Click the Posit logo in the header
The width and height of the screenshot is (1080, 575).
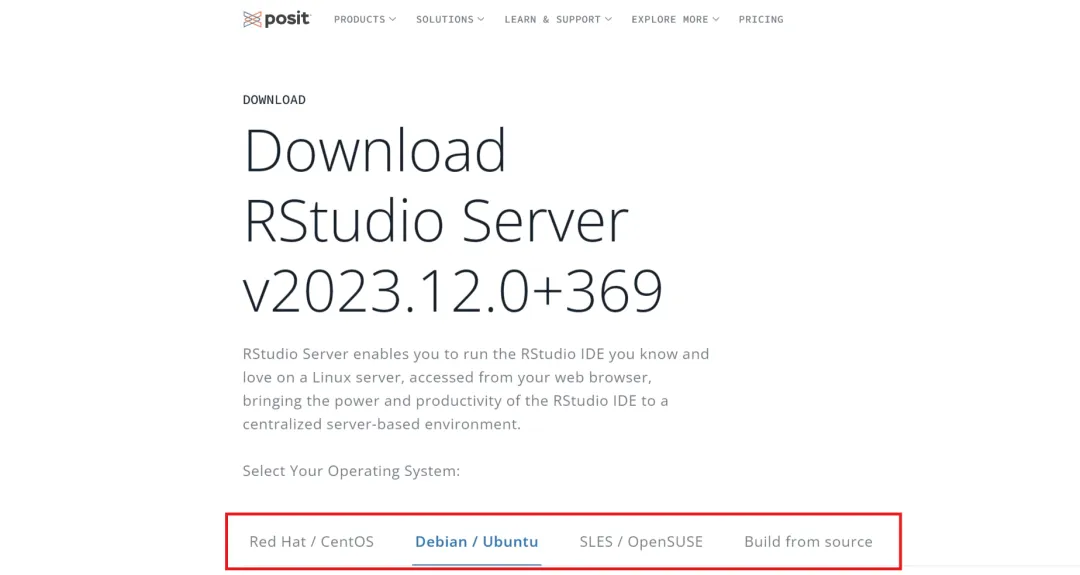(277, 19)
